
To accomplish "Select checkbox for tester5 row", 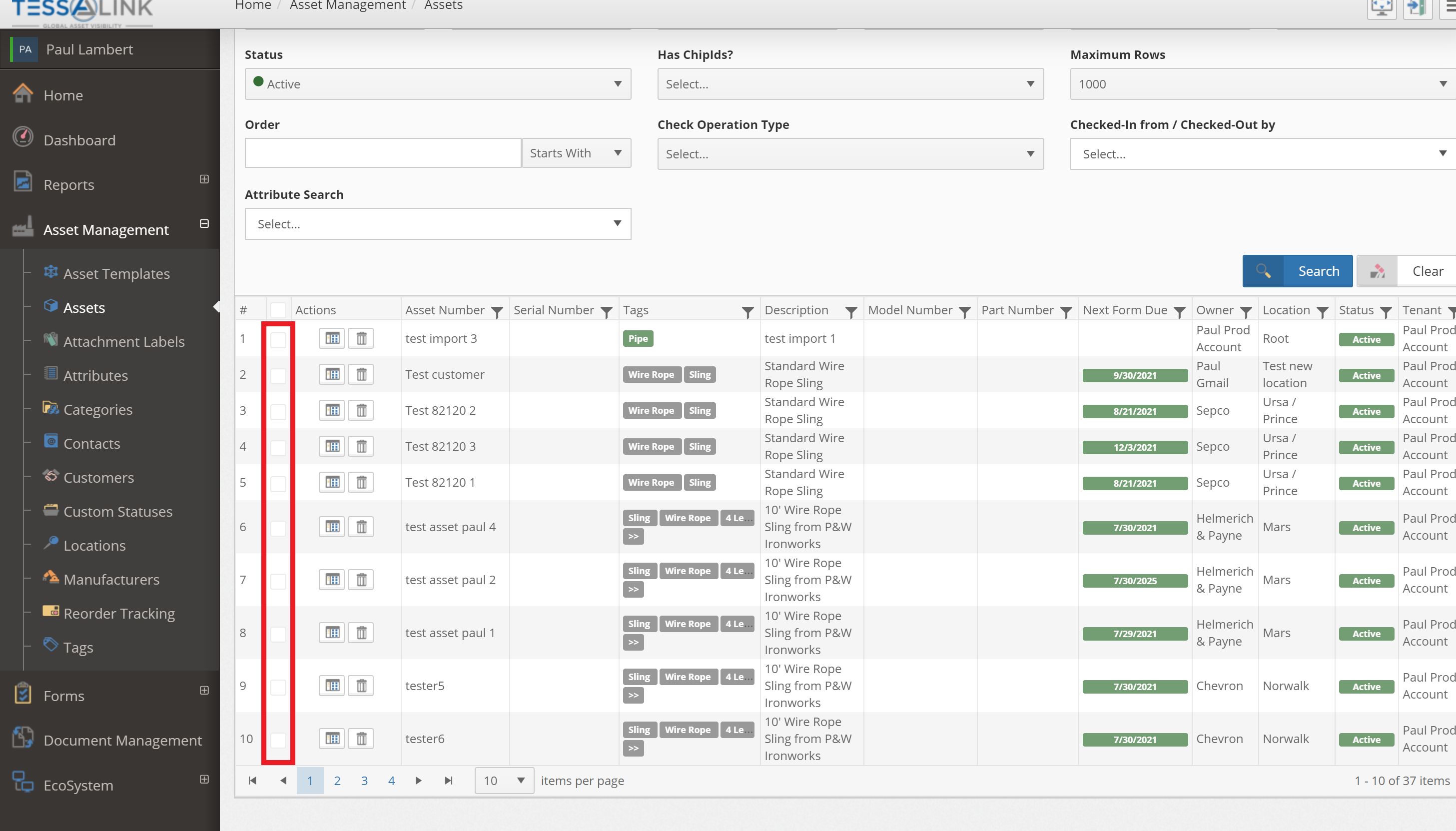I will pos(278,687).
